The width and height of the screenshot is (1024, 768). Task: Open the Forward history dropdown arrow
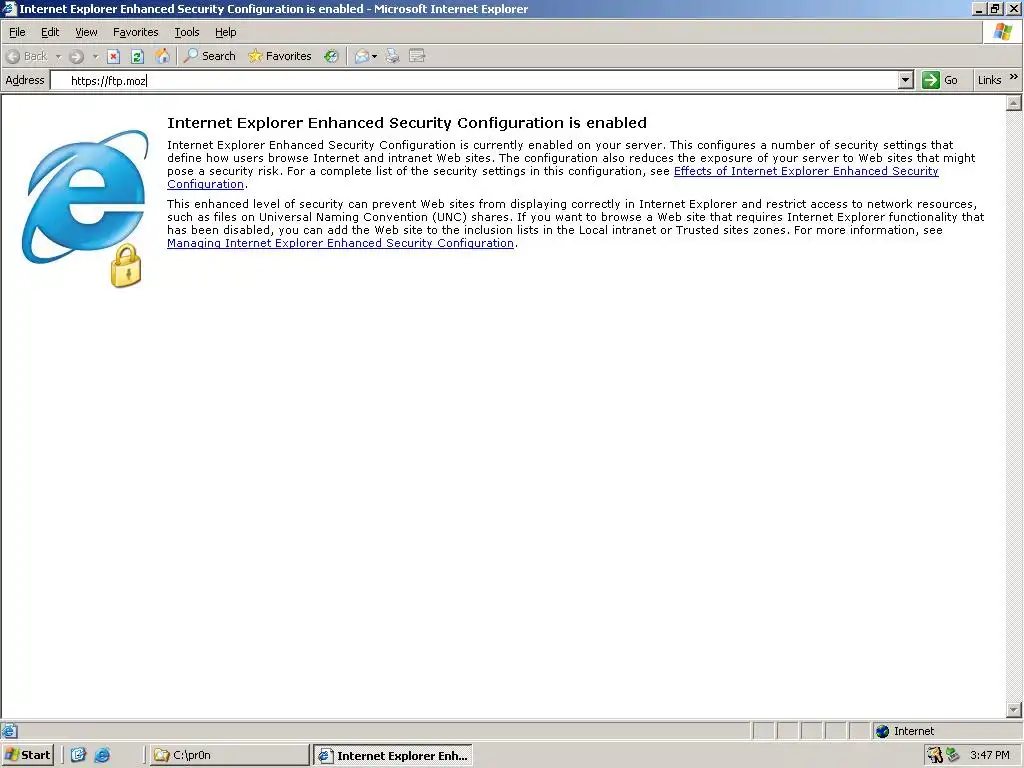(x=95, y=56)
